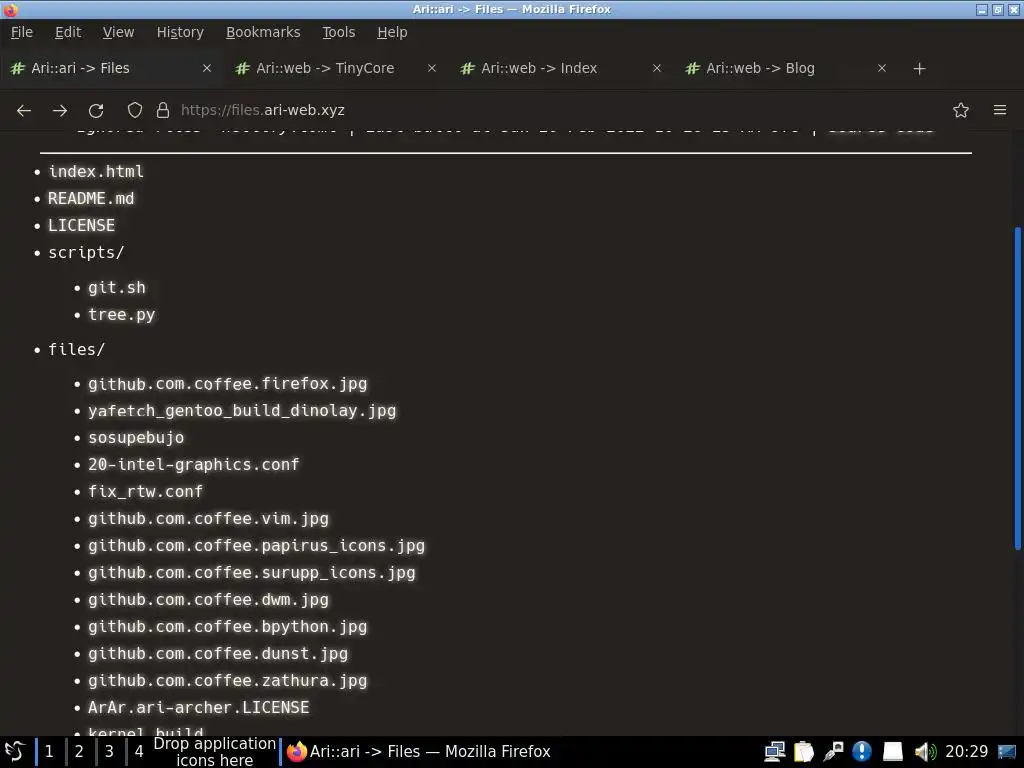Open the README.md link
Screen dimensions: 1024x768
tap(91, 199)
